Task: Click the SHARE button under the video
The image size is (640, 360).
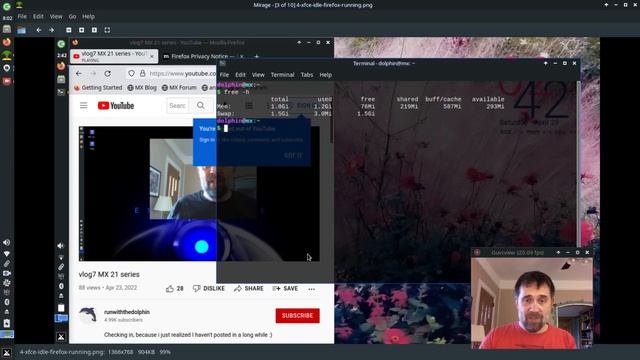Action: tap(249, 289)
